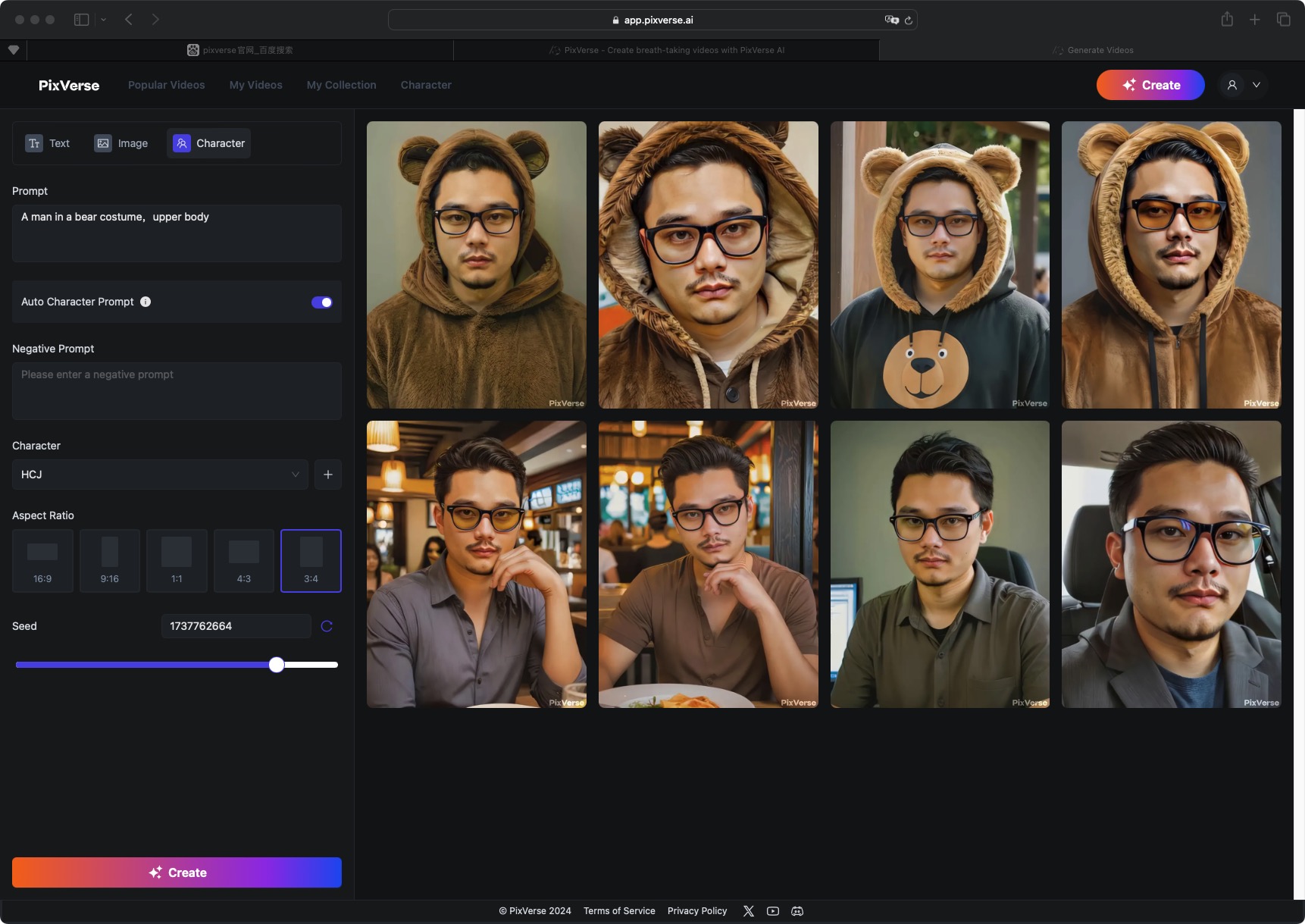The height and width of the screenshot is (924, 1305).
Task: Select the 1:1 aspect ratio
Action: [177, 561]
